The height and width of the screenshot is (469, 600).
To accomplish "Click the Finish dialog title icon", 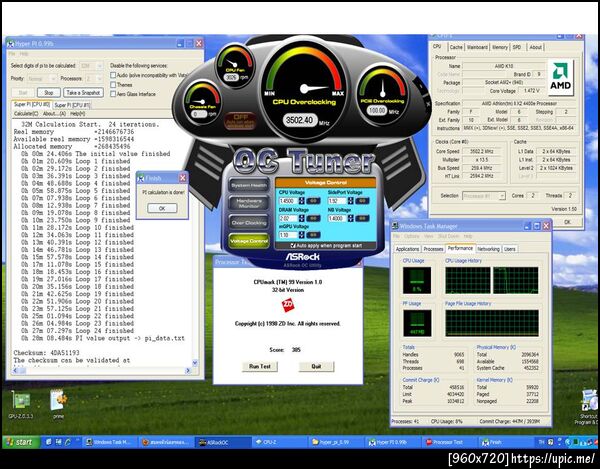I will [x=141, y=178].
